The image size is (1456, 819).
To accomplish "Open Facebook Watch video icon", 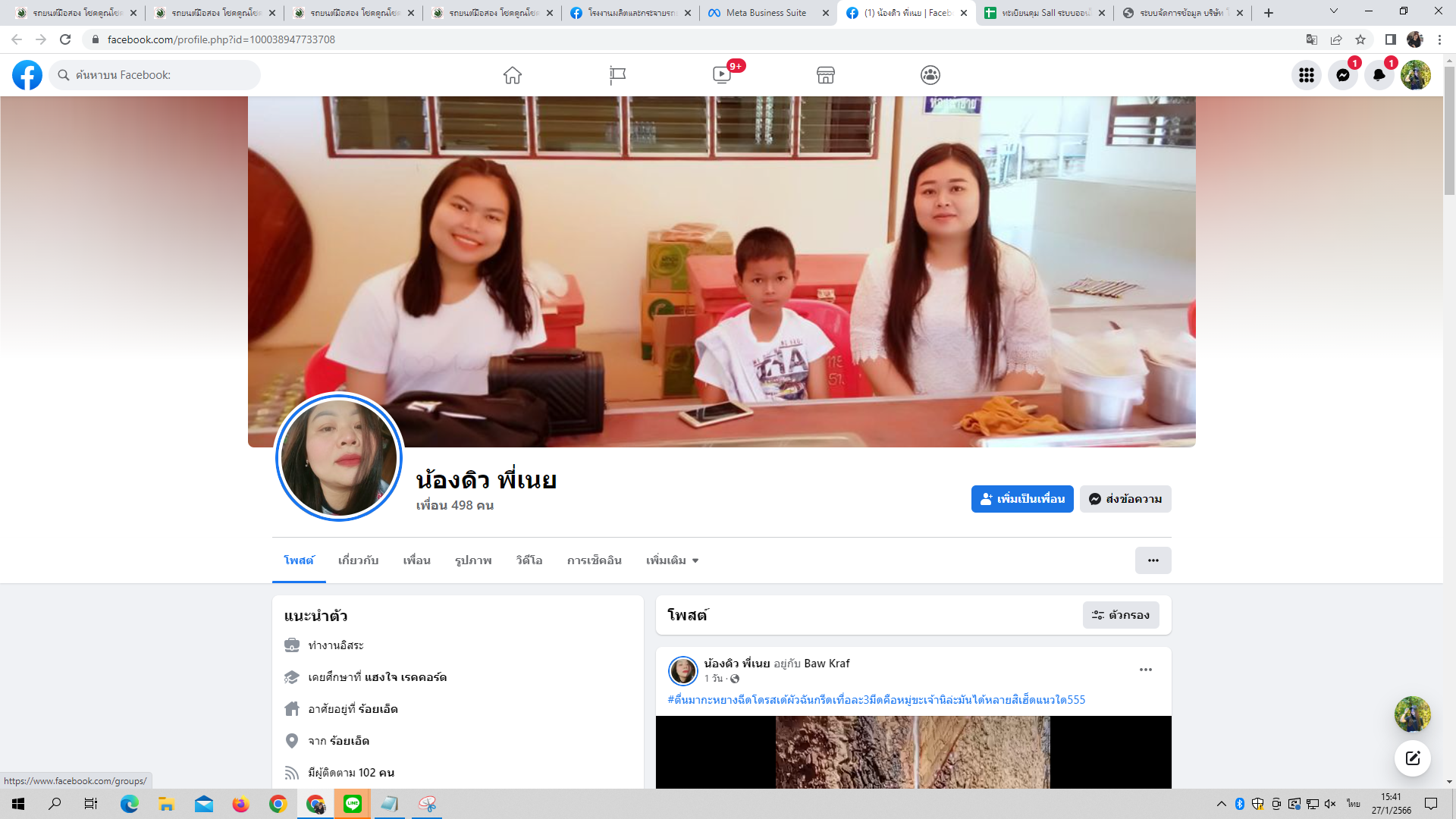I will point(722,75).
